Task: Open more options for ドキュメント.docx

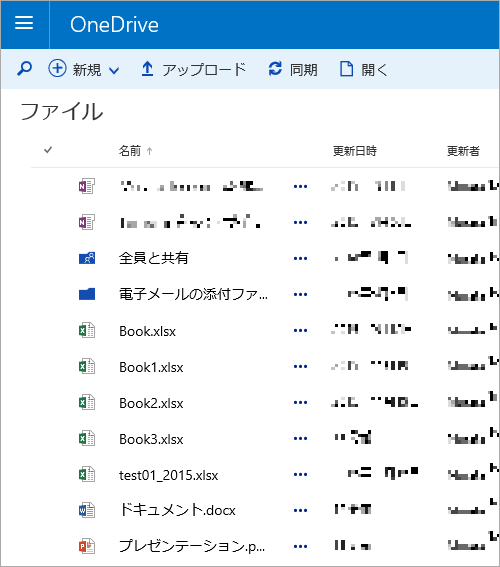Action: point(300,511)
